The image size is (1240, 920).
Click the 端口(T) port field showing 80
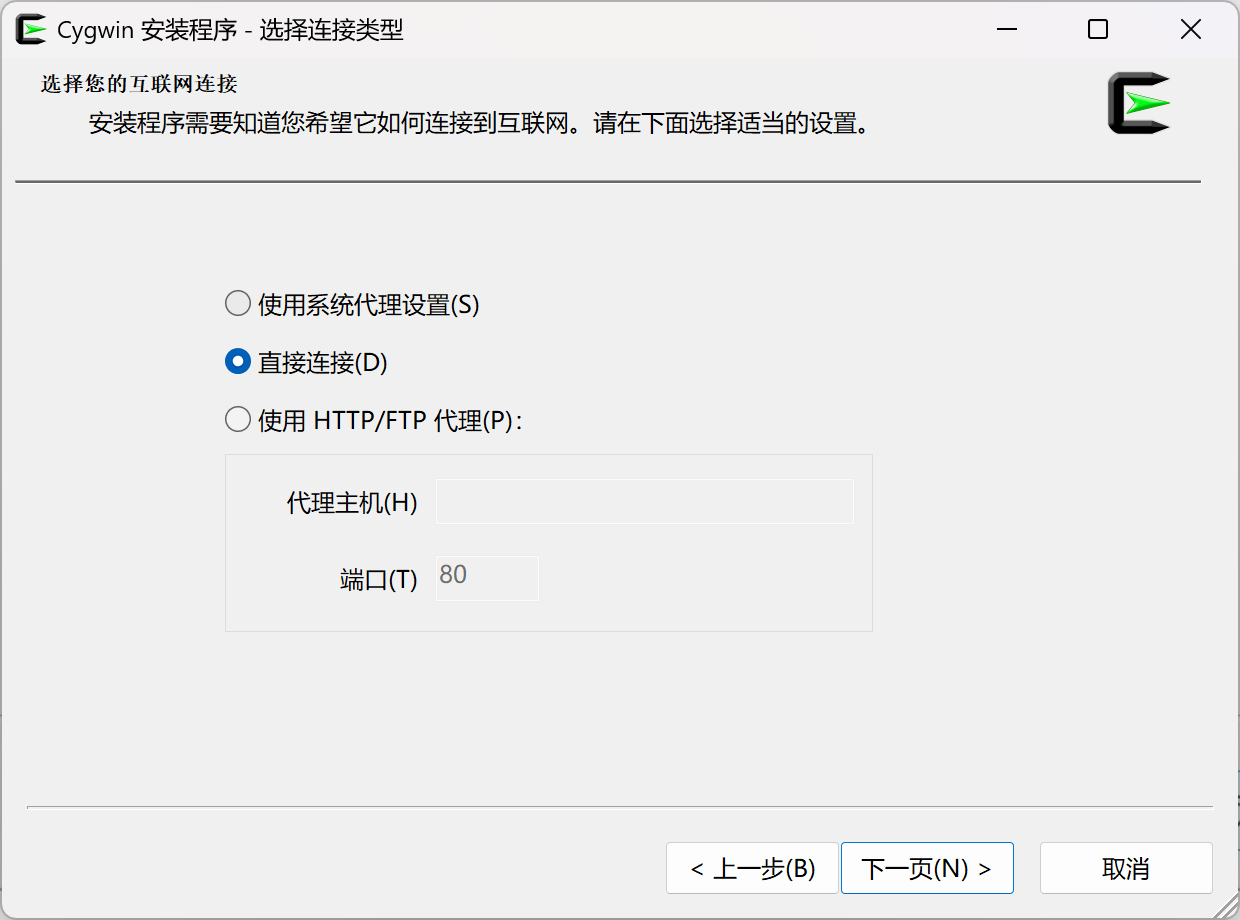[x=487, y=578]
